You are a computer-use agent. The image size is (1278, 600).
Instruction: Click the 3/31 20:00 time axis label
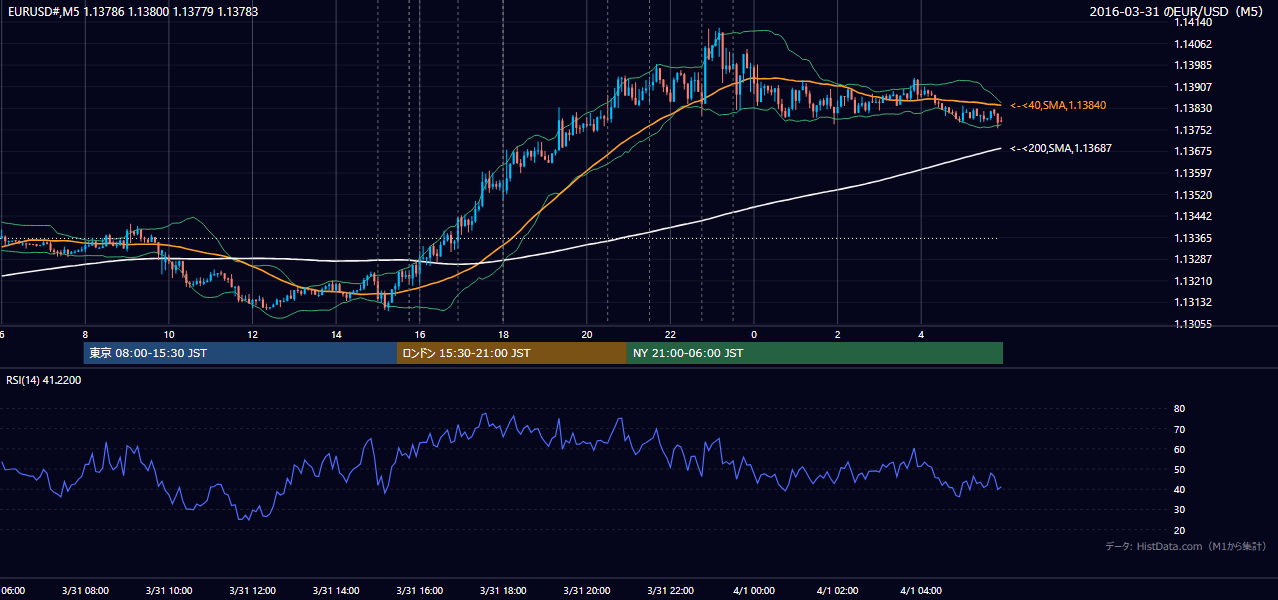pos(586,591)
